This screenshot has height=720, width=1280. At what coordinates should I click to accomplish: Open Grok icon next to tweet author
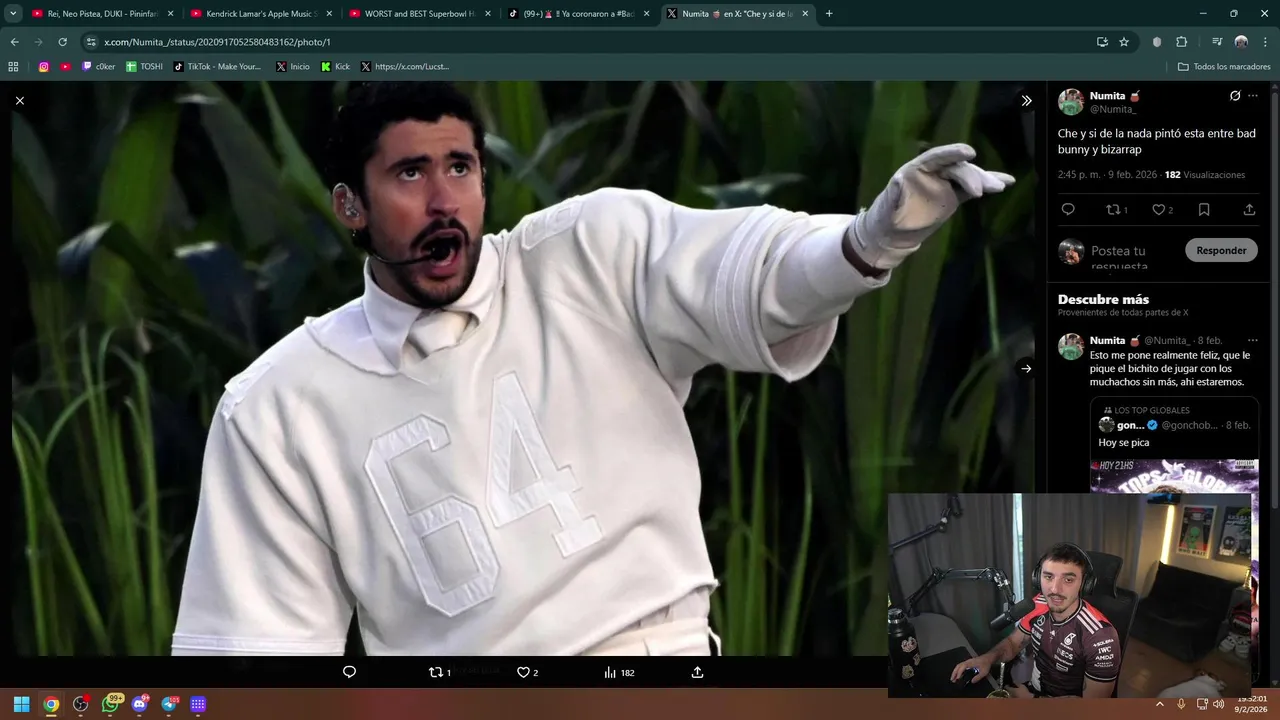coord(1235,96)
